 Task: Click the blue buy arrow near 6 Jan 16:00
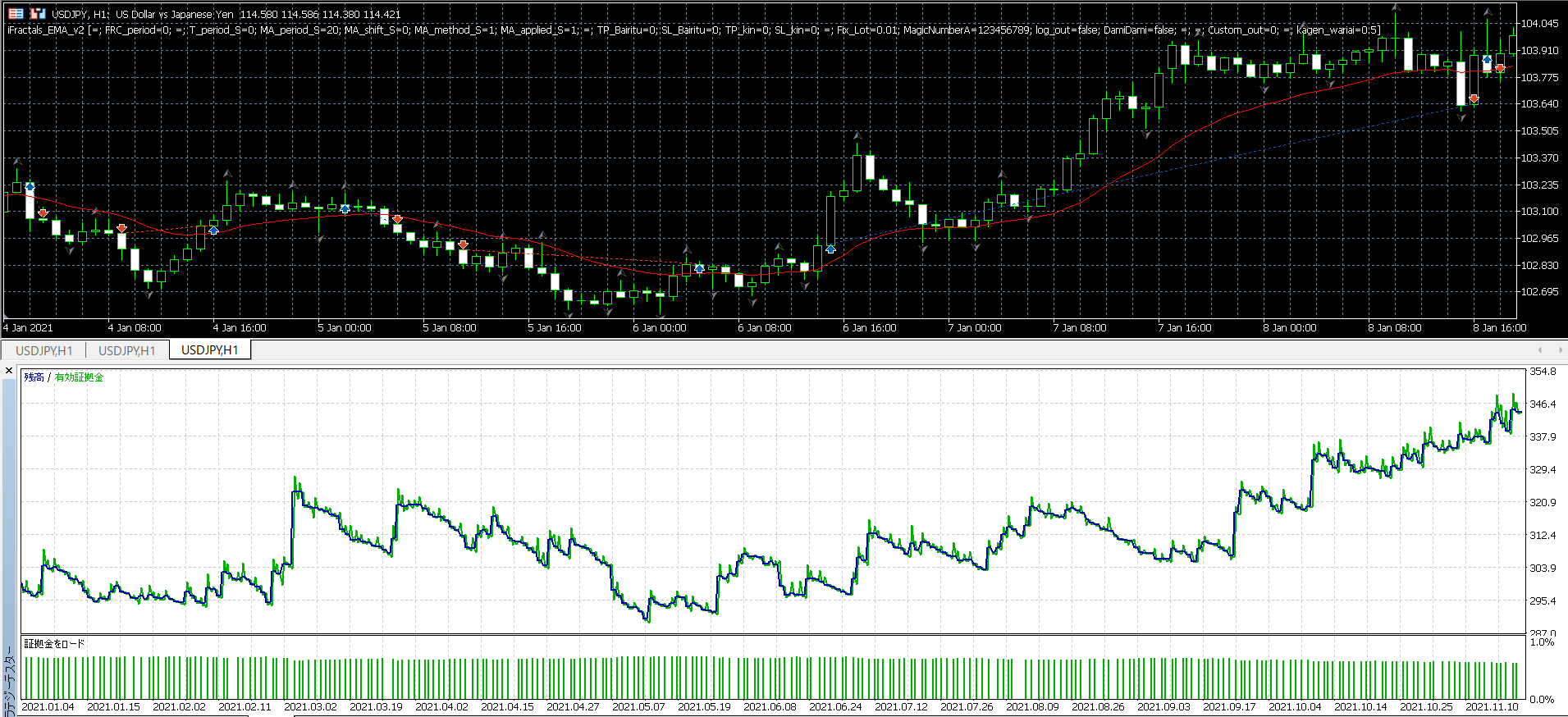pyautogui.click(x=830, y=249)
